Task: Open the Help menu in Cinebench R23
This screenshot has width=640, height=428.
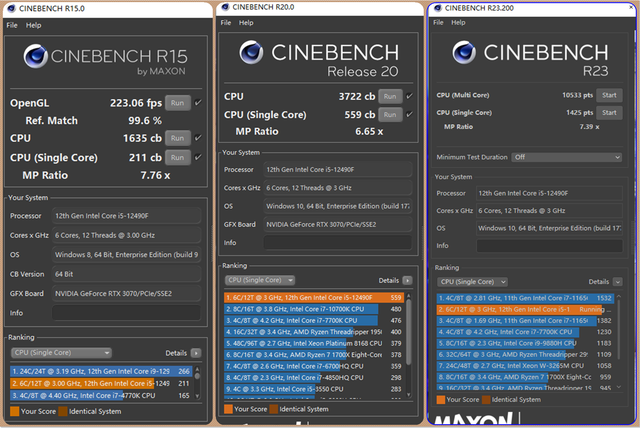Action: point(460,24)
